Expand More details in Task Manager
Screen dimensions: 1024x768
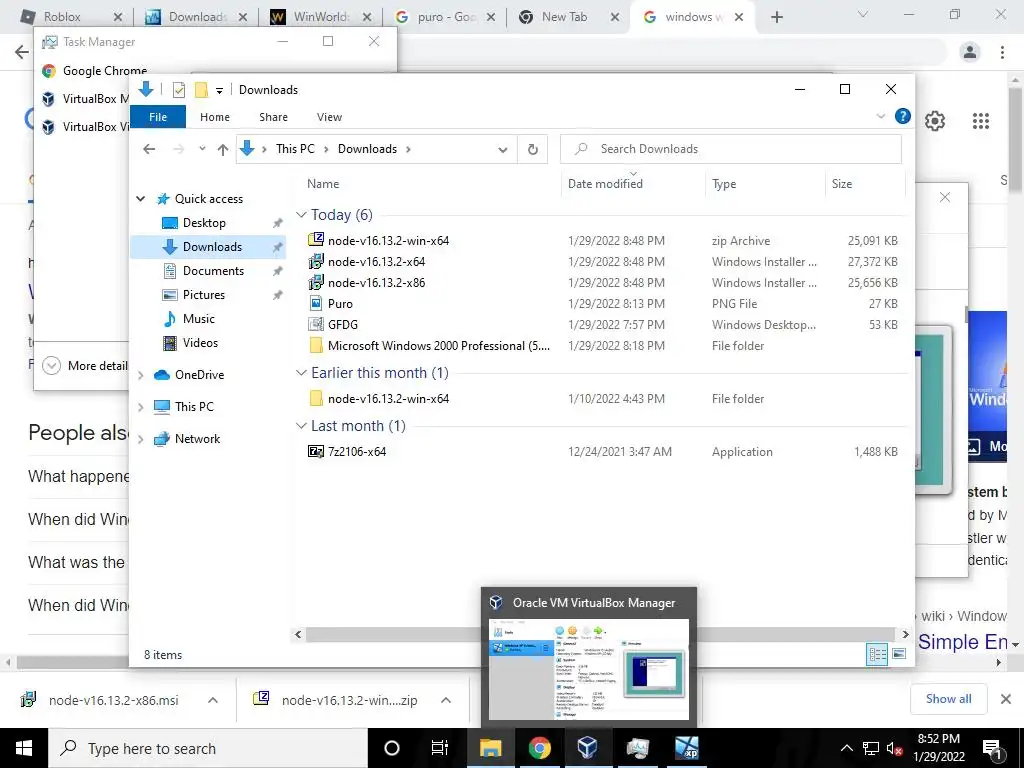(86, 366)
